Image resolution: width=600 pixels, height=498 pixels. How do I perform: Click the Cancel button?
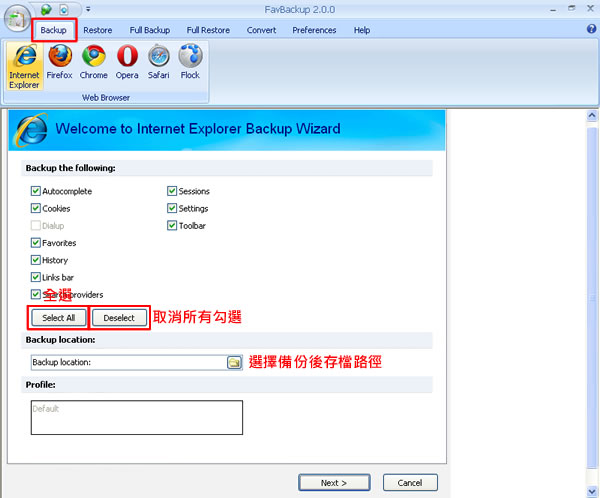point(410,483)
